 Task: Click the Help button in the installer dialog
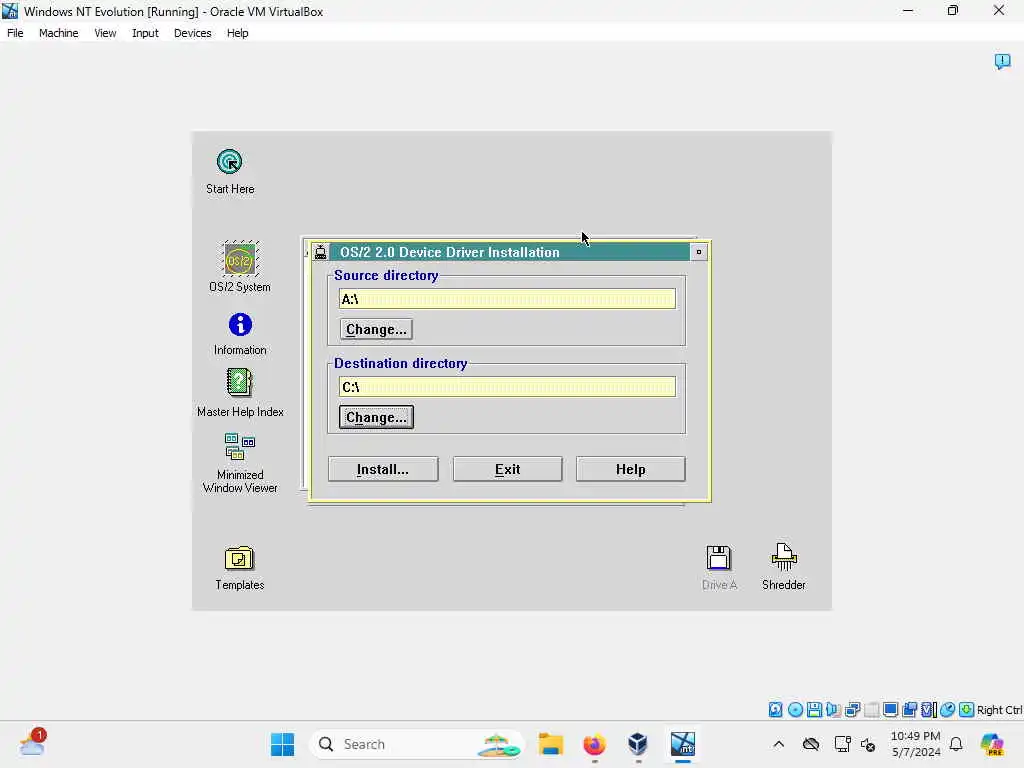630,470
